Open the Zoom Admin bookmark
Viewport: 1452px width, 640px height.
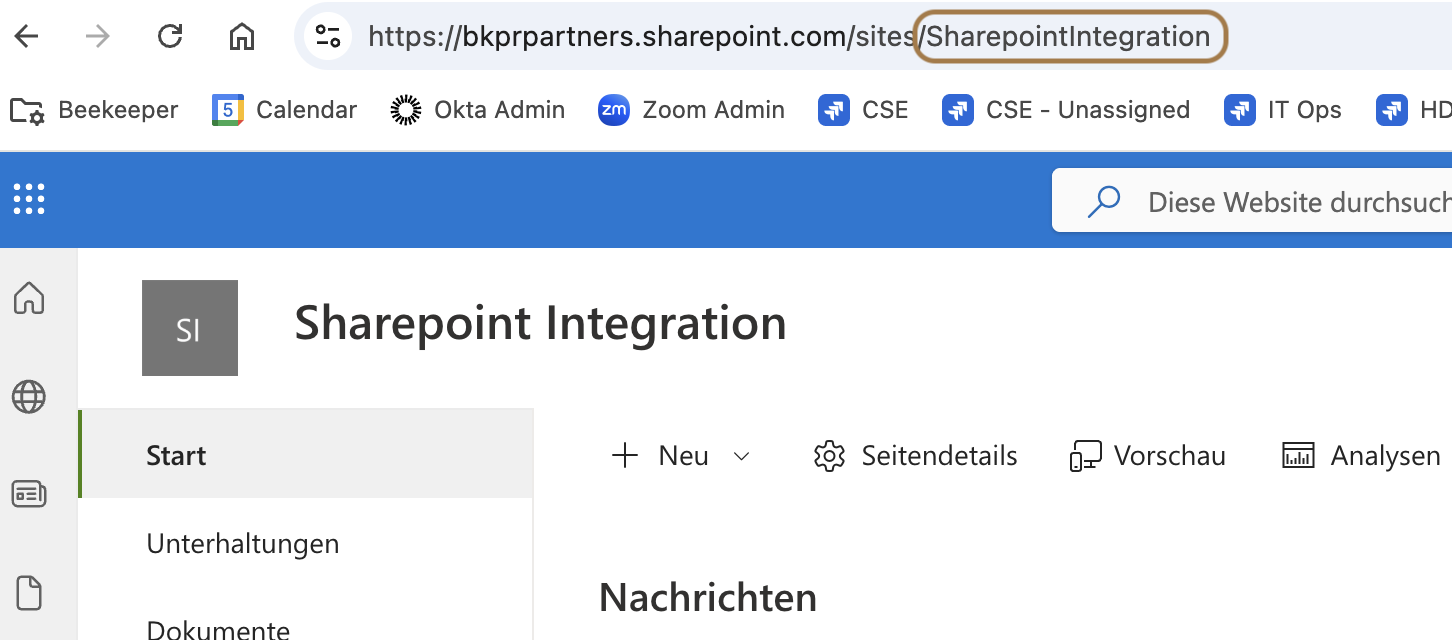coord(691,110)
